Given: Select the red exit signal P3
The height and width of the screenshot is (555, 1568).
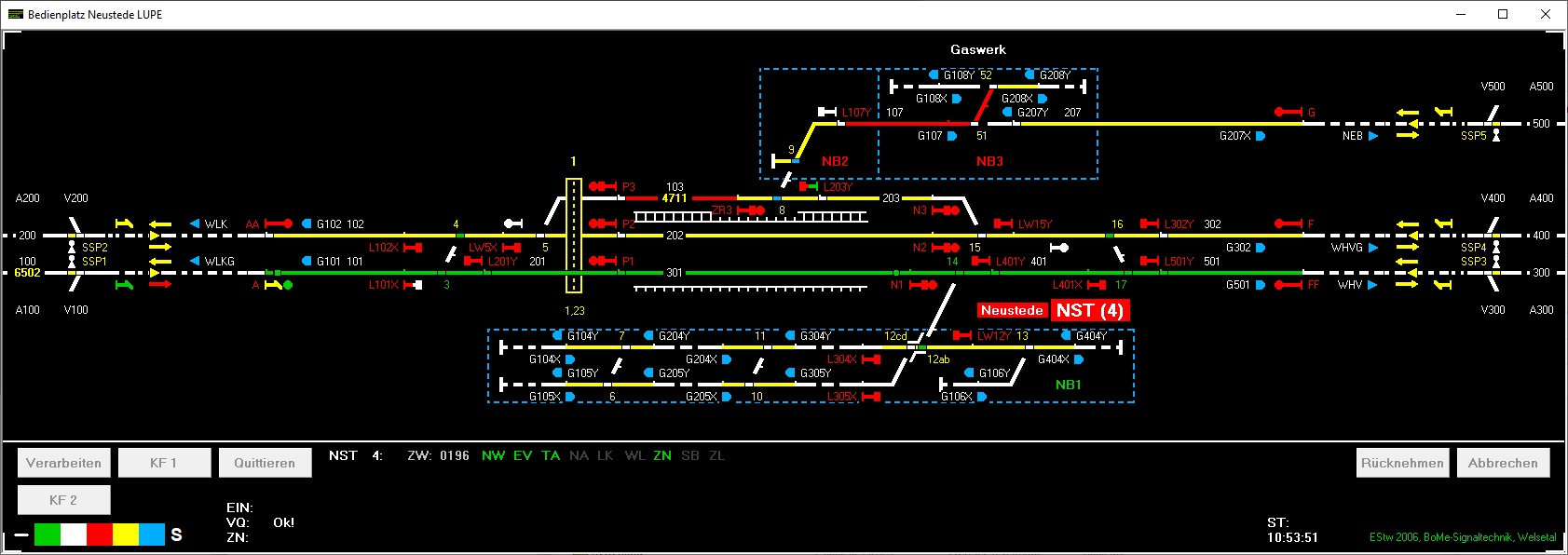Looking at the screenshot, I should click(603, 186).
